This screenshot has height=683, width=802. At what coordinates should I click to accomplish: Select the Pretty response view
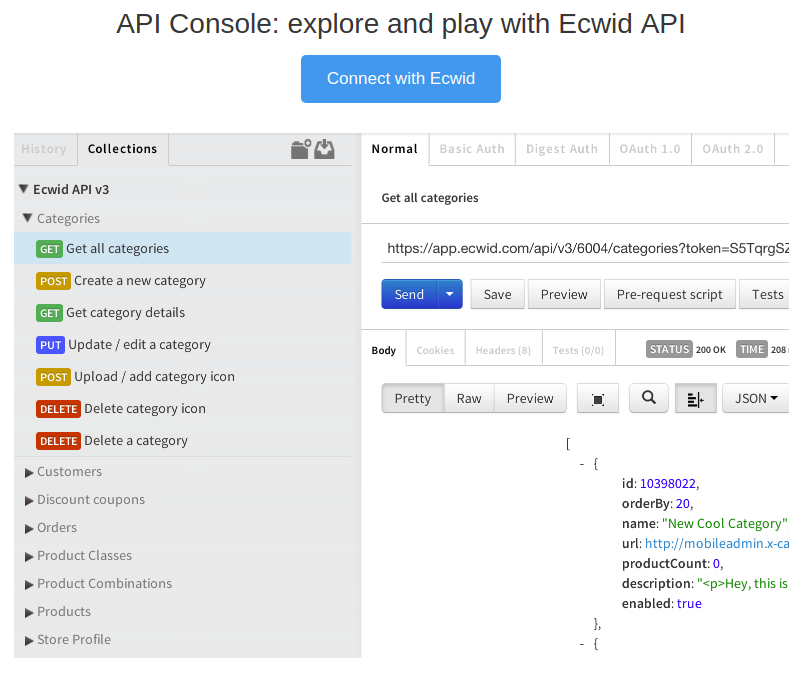pyautogui.click(x=413, y=398)
